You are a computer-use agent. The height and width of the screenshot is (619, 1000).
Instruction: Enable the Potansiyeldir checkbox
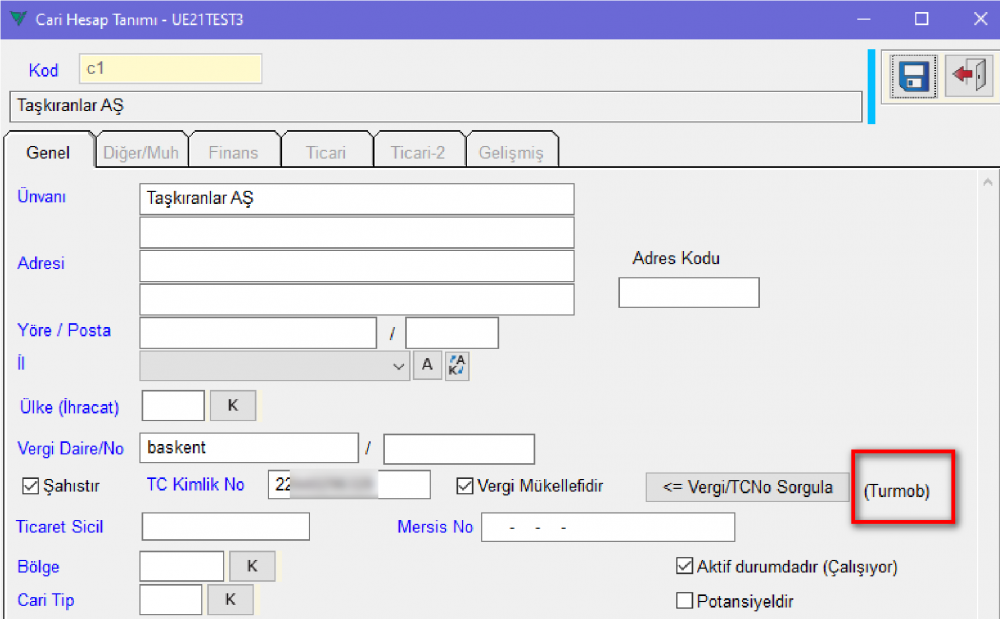pyautogui.click(x=685, y=601)
